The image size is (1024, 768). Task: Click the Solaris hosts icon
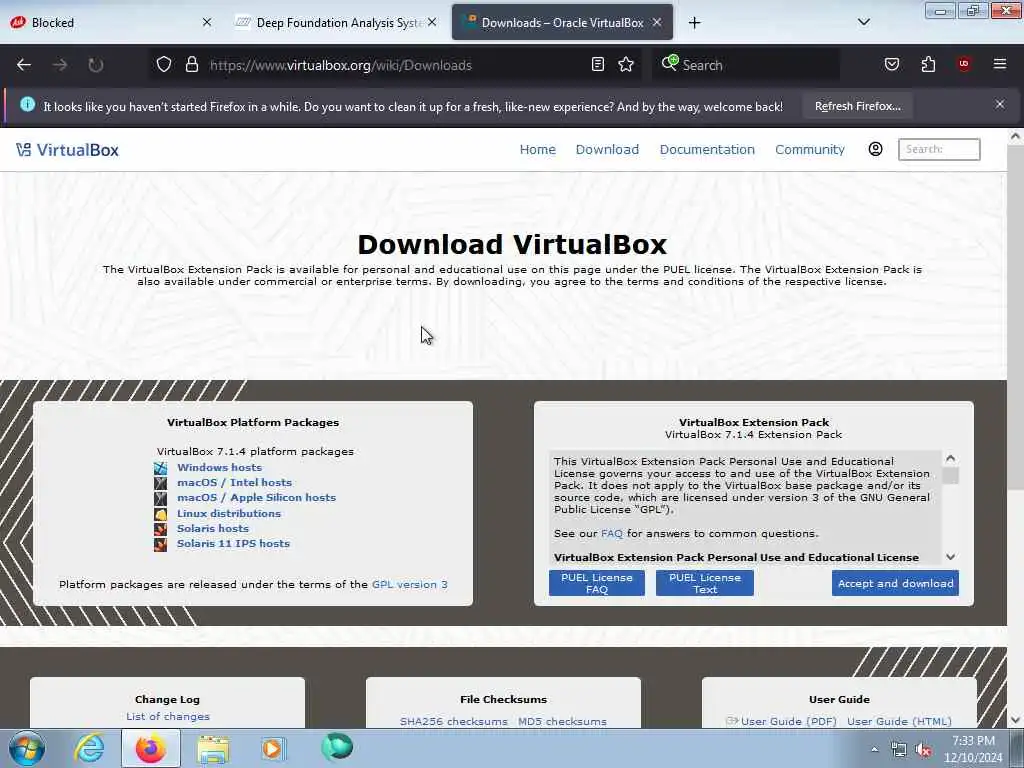161,528
